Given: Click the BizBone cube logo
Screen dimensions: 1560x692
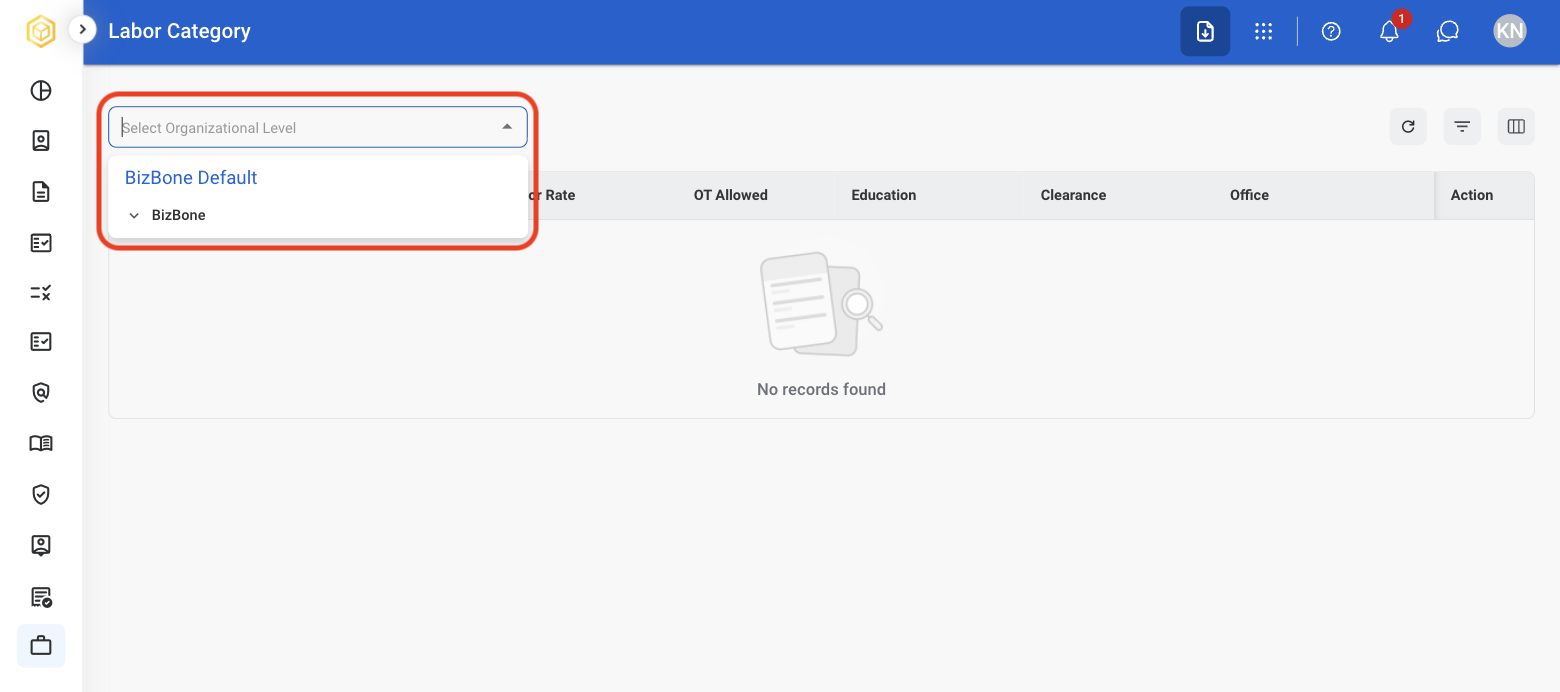Looking at the screenshot, I should point(41,31).
